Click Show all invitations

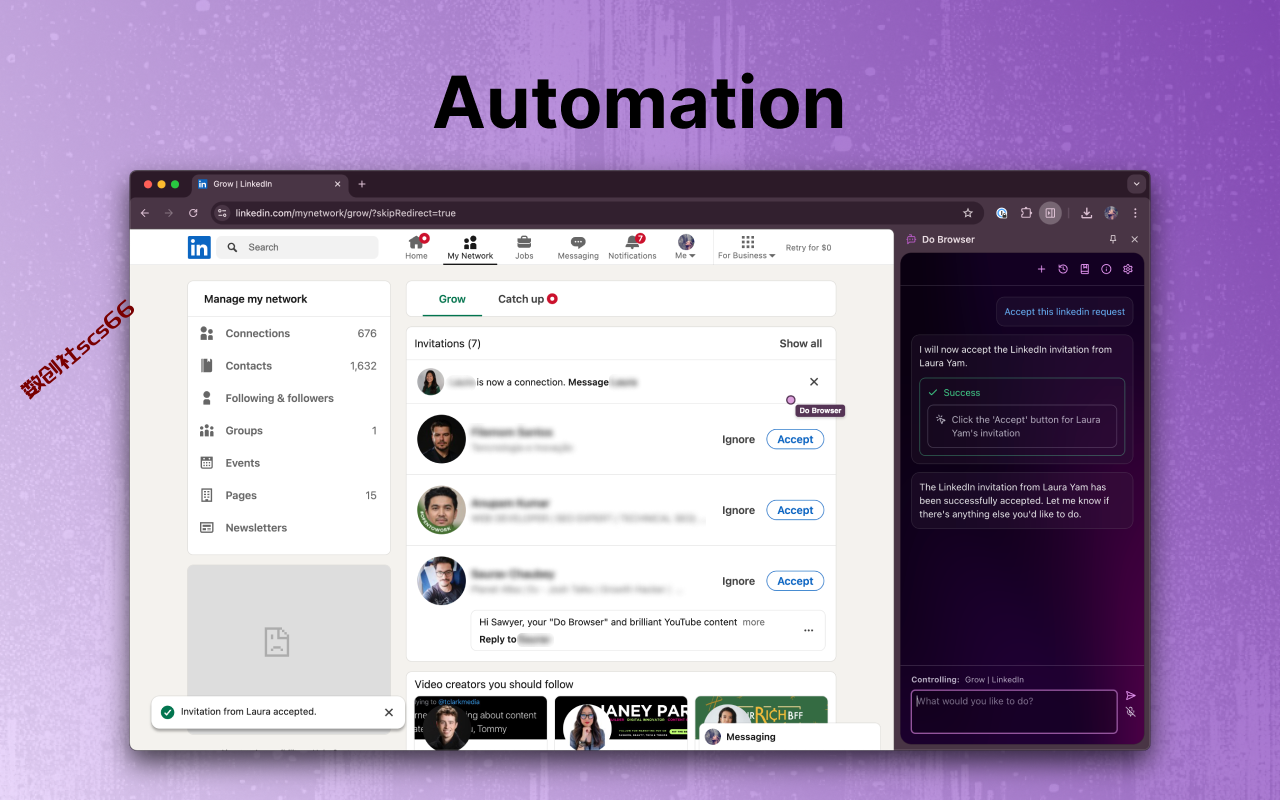(x=801, y=344)
